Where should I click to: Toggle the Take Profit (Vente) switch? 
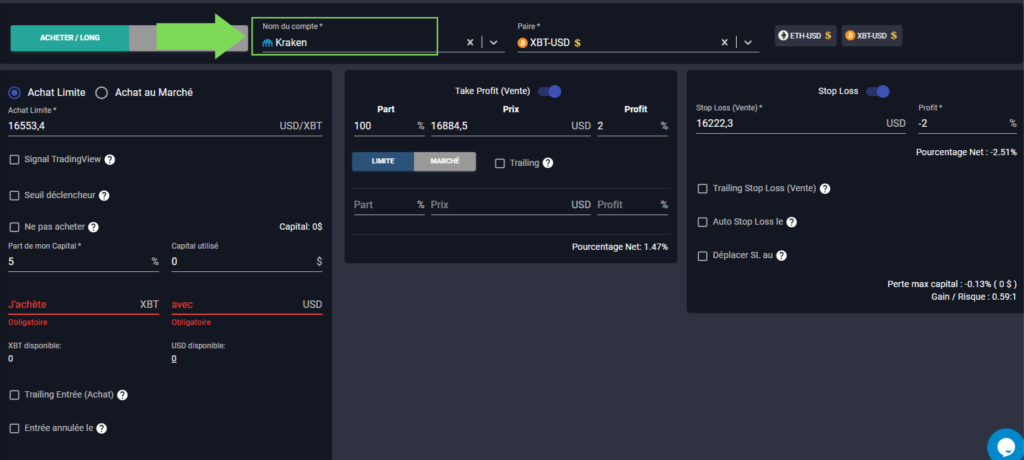point(549,91)
